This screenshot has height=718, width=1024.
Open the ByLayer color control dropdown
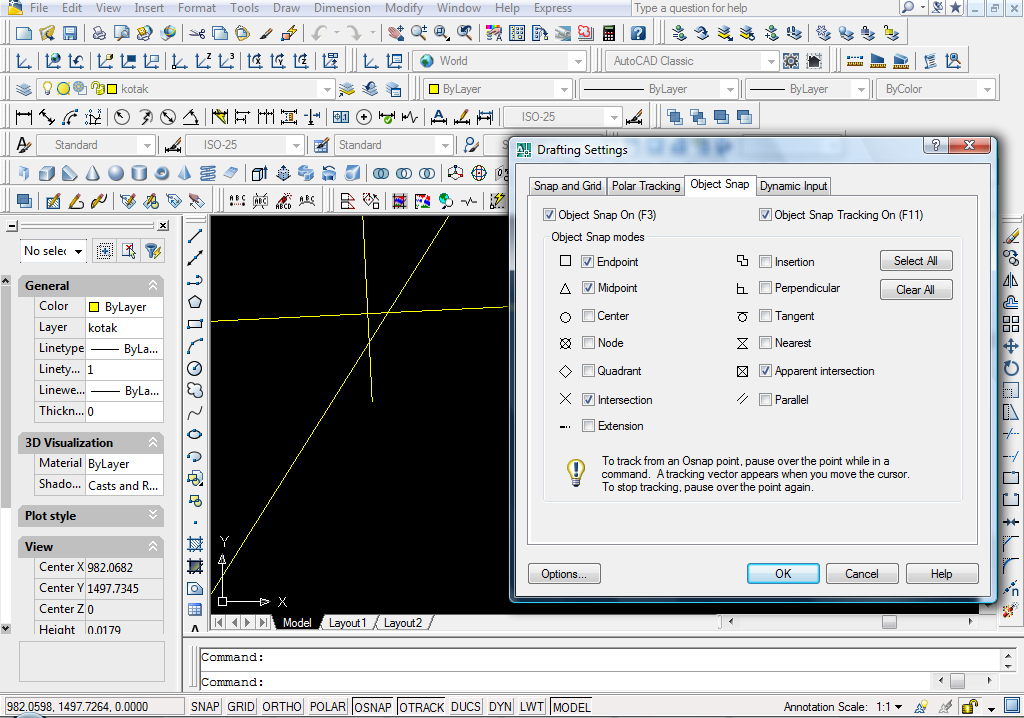pyautogui.click(x=564, y=89)
